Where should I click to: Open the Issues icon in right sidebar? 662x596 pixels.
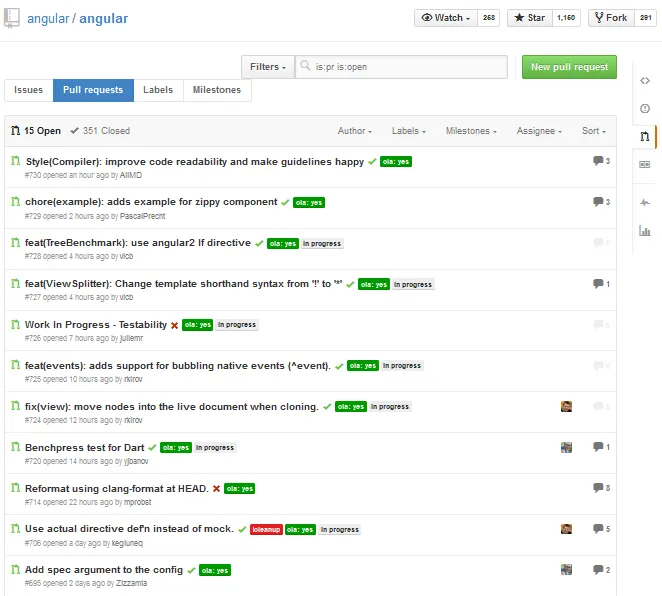tap(645, 108)
